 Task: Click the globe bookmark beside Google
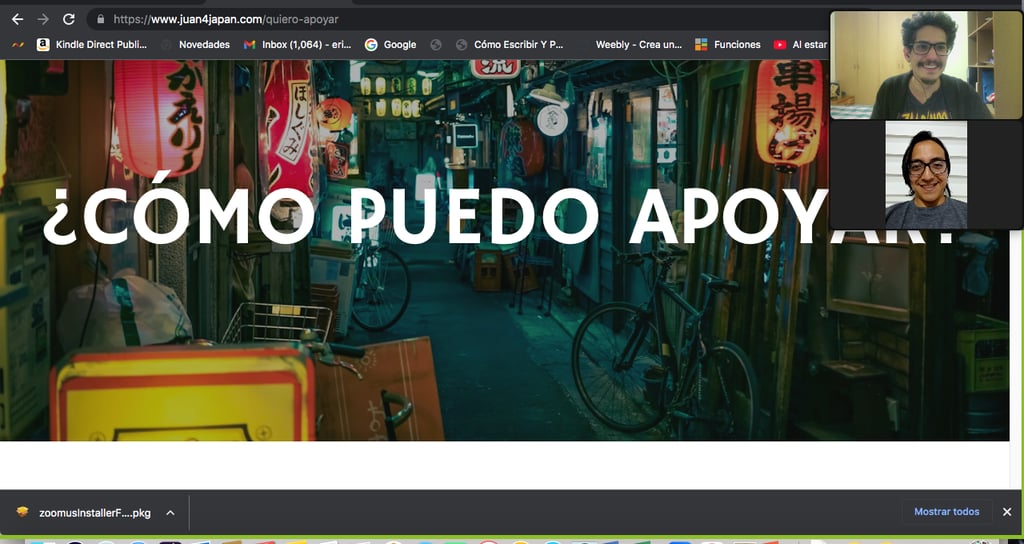tap(436, 44)
